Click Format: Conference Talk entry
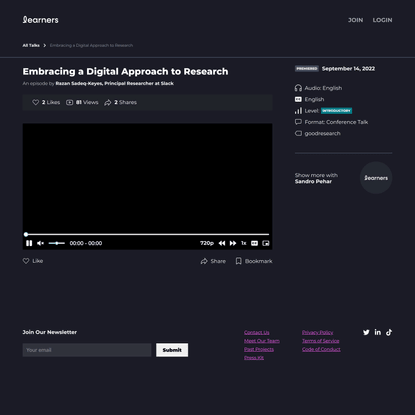This screenshot has height=415, width=415. (331, 122)
